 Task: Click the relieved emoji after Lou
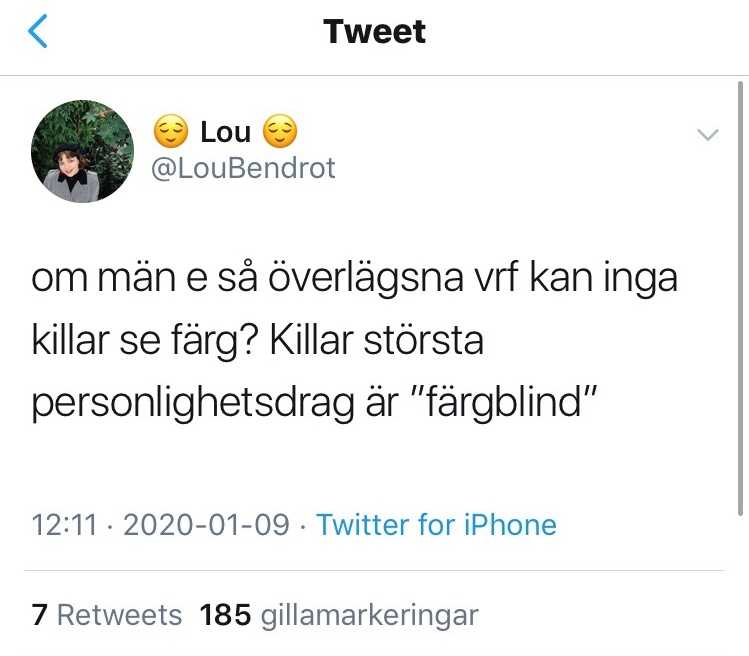click(x=280, y=131)
